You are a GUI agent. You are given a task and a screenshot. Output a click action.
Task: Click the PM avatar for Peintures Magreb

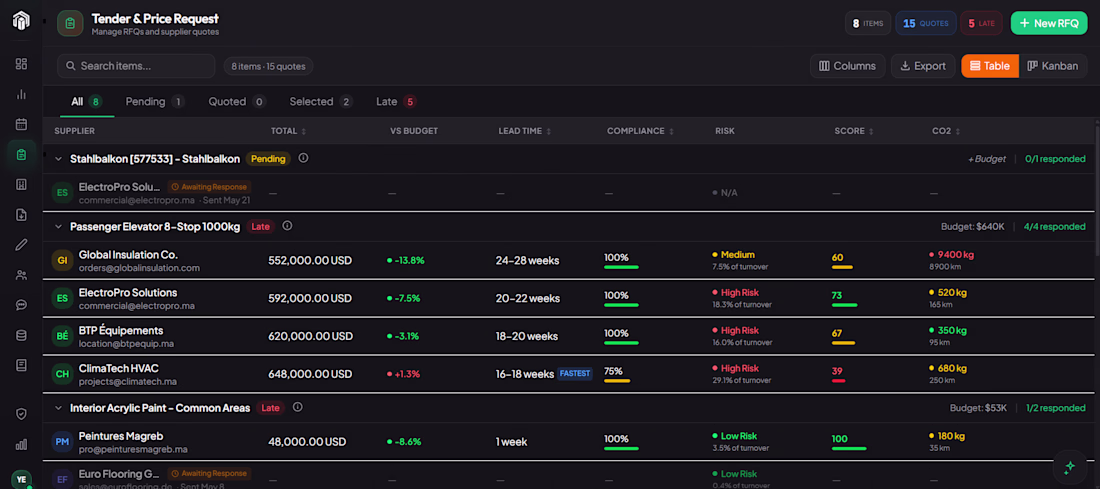point(62,442)
